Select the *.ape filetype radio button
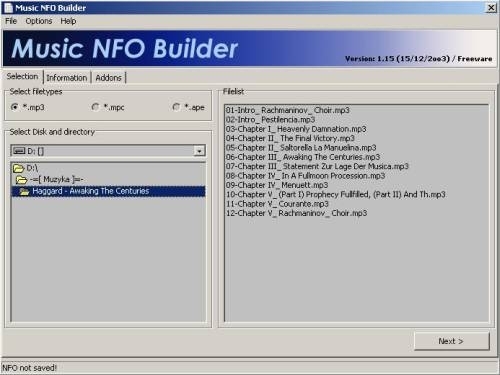This screenshot has height=375, width=500. pos(176,107)
